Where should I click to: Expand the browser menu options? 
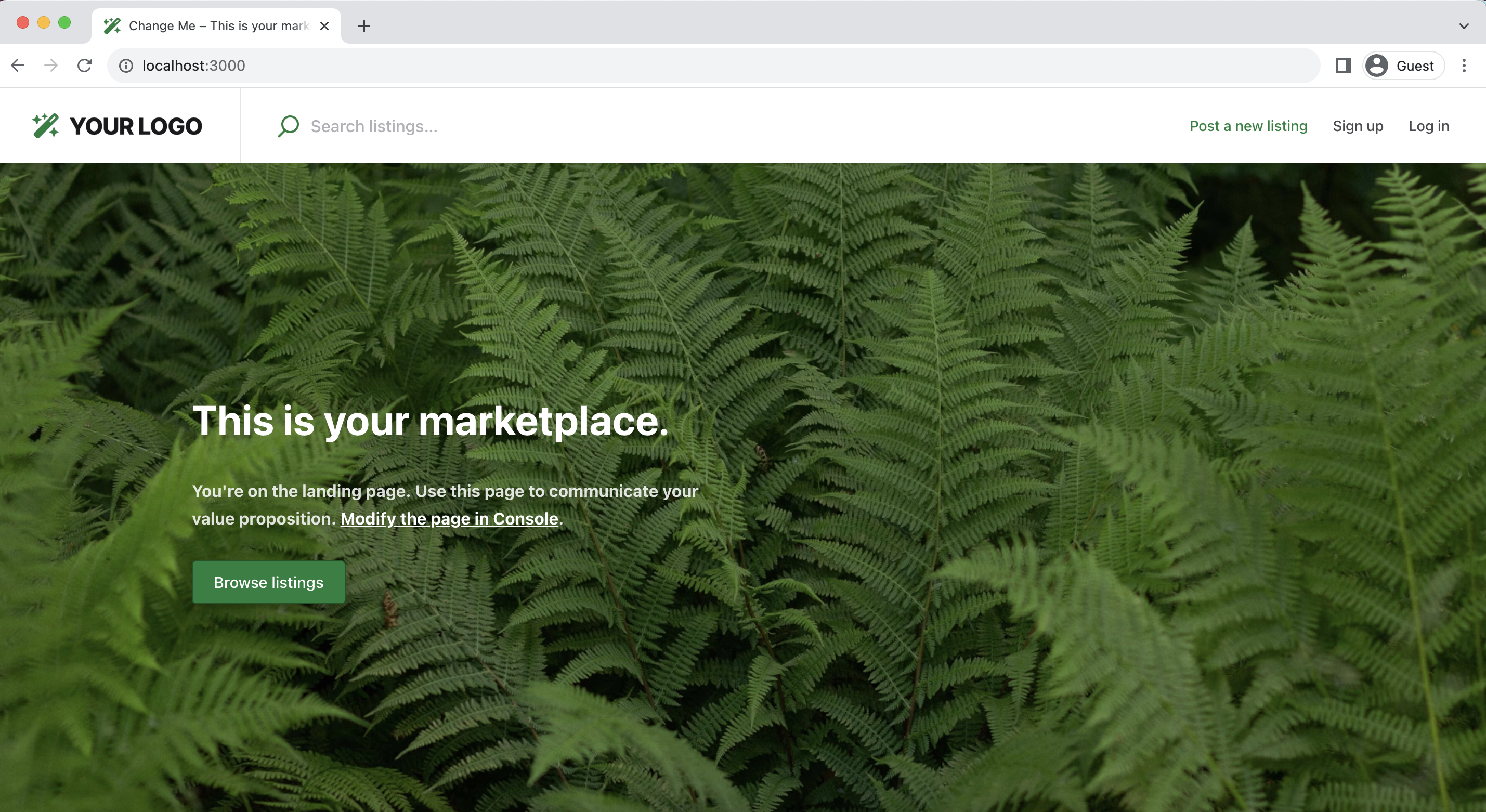click(x=1464, y=65)
